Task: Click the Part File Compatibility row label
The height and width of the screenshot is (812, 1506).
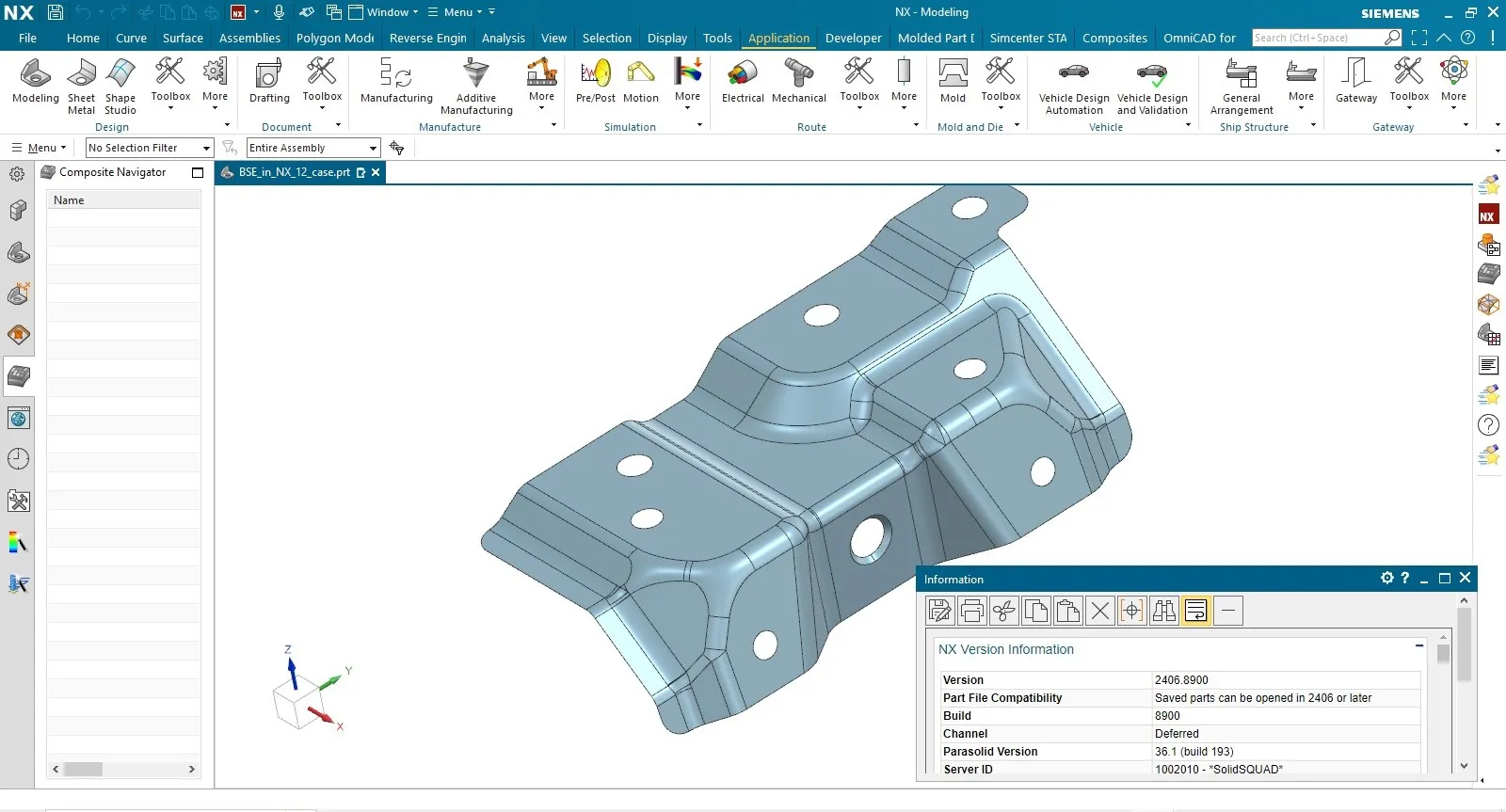Action: pos(1002,698)
